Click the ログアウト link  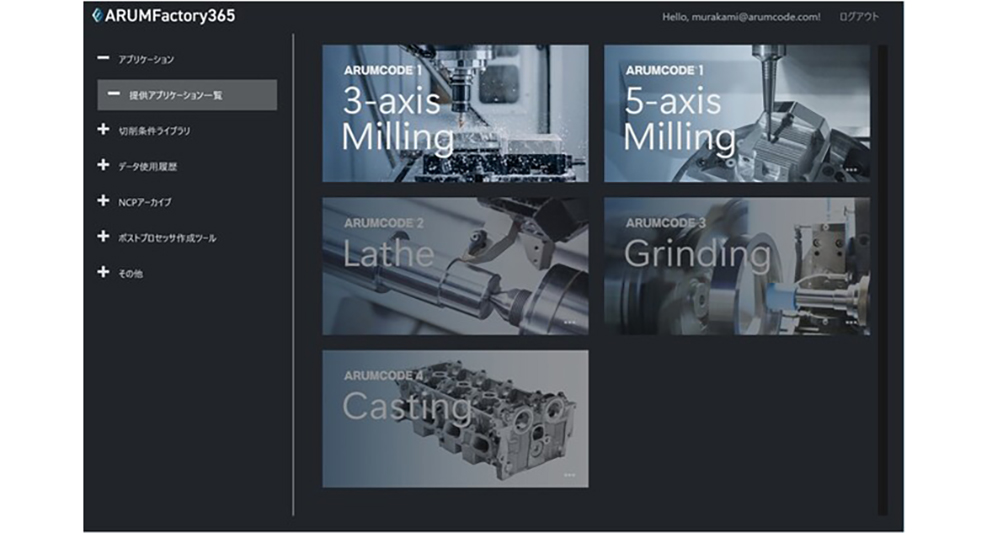tap(859, 16)
